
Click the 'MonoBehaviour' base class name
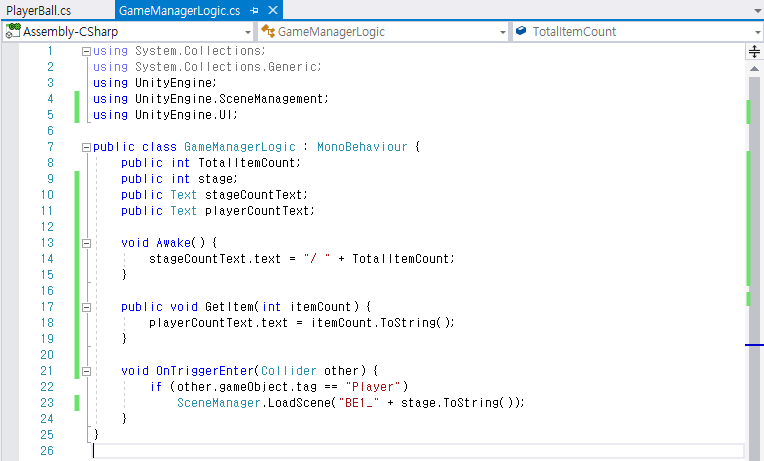click(x=362, y=147)
